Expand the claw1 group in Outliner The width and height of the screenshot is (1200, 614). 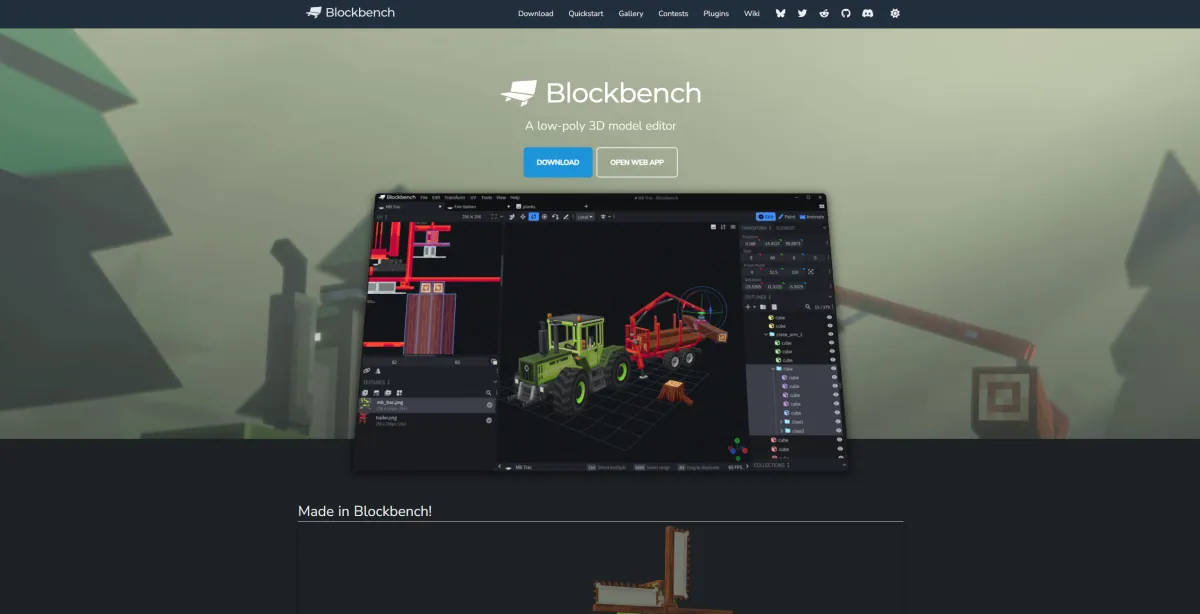pos(781,422)
